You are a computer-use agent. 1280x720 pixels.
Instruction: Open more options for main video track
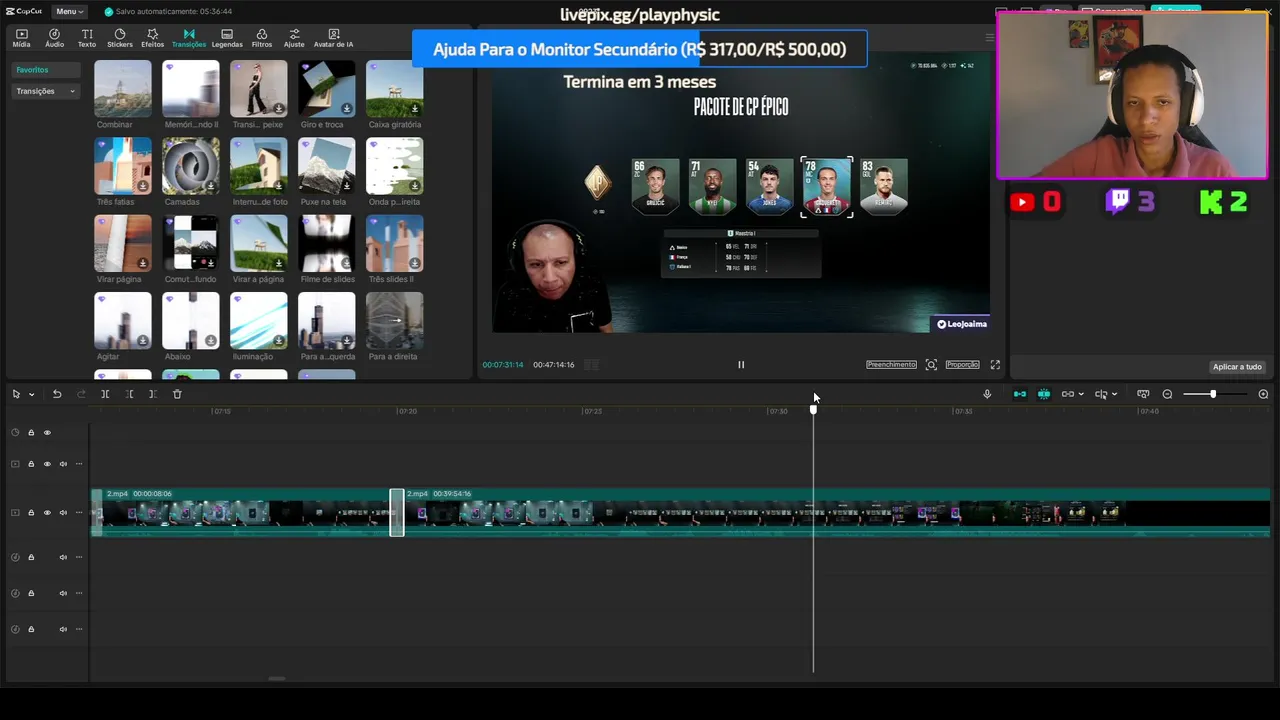click(79, 512)
